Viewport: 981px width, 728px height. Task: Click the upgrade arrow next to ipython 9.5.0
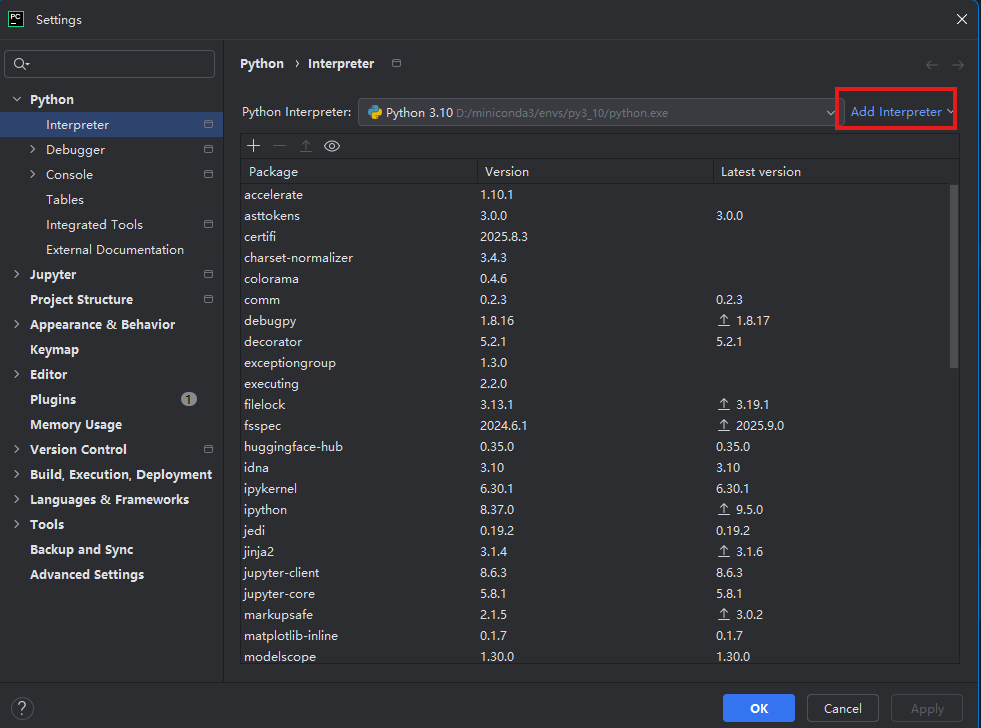click(724, 509)
